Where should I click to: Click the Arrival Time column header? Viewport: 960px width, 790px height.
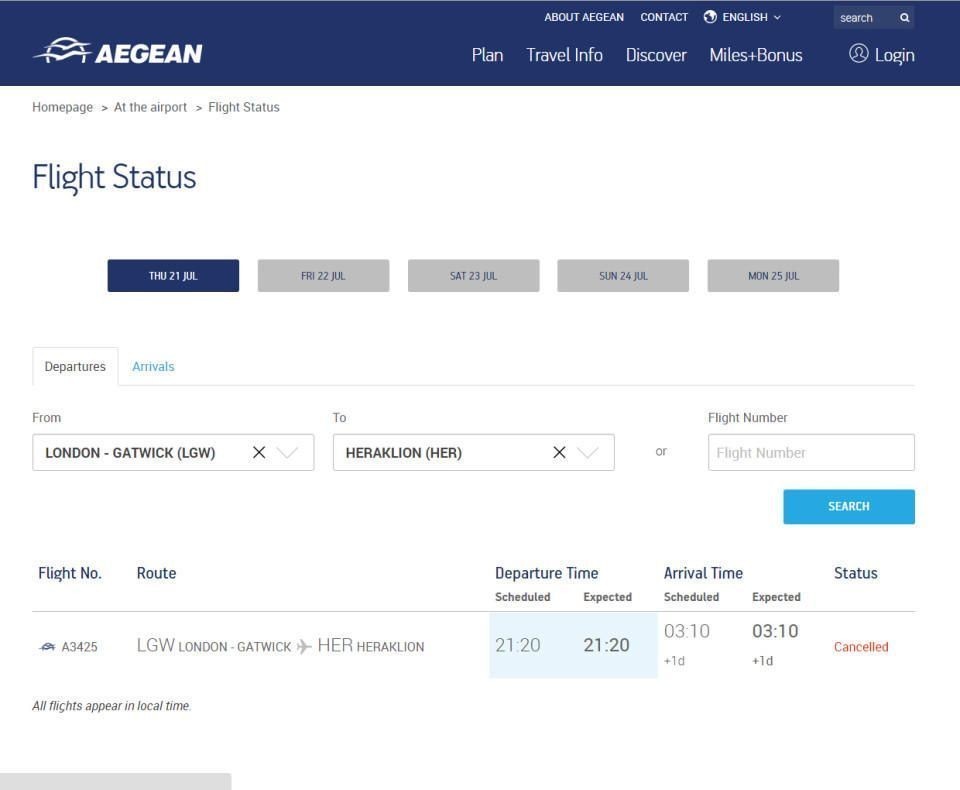tap(703, 573)
